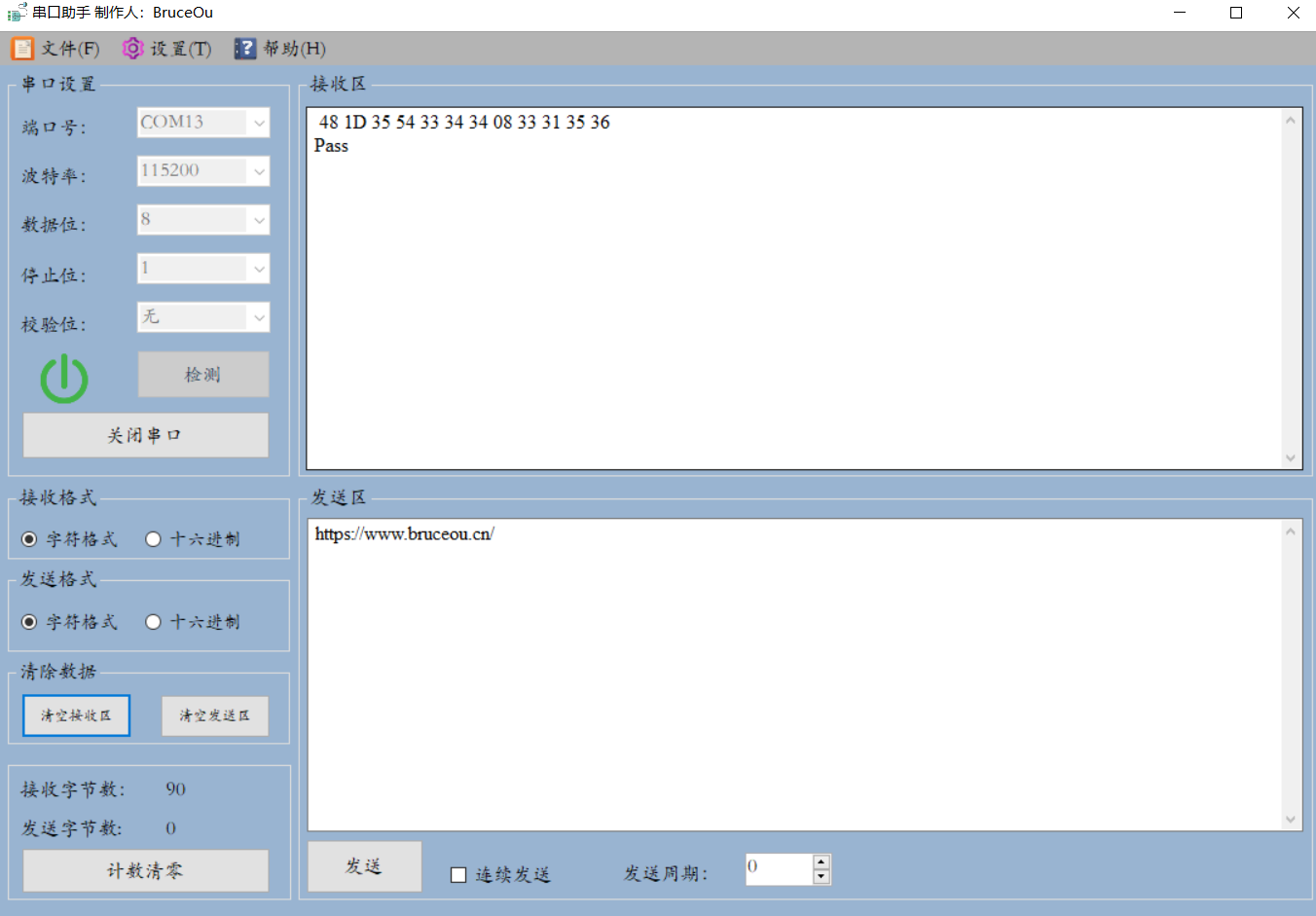
Task: Click the receive area scrollbar up arrow
Action: tap(1291, 121)
